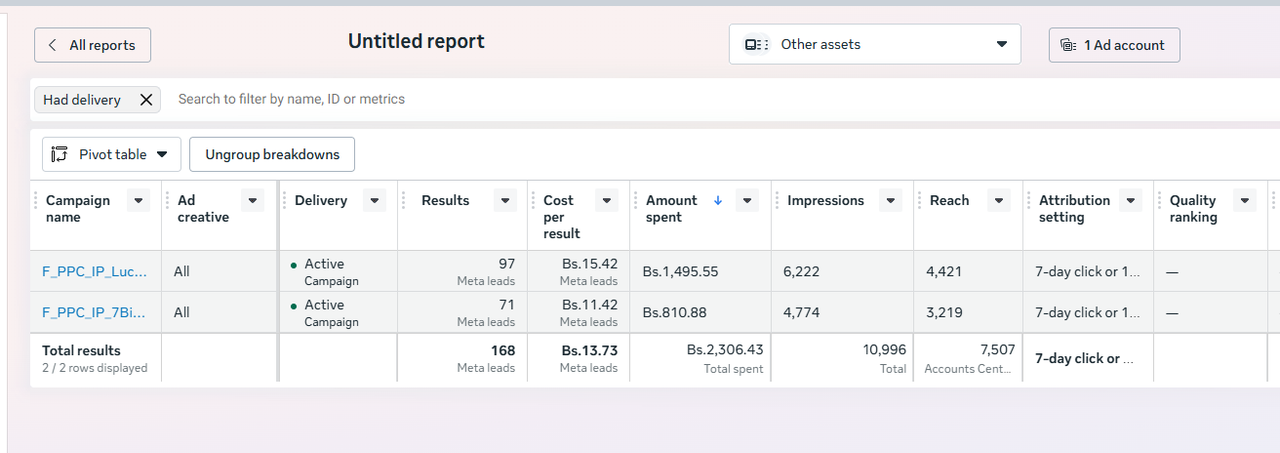Remove the Had delivery filter chip
Image resolution: width=1280 pixels, height=453 pixels.
tap(146, 100)
